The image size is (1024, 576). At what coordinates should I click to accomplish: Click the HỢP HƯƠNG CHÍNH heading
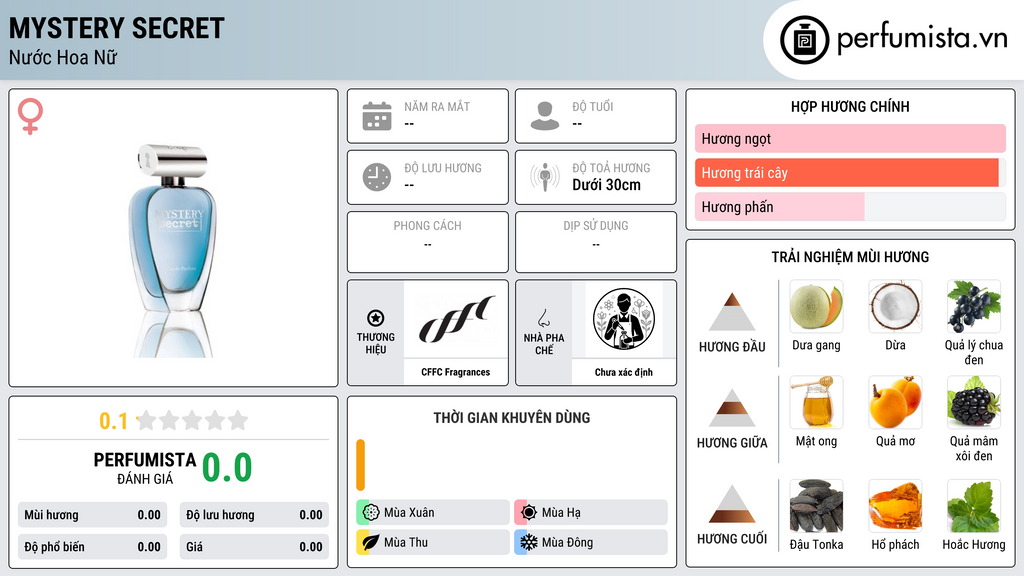(850, 106)
